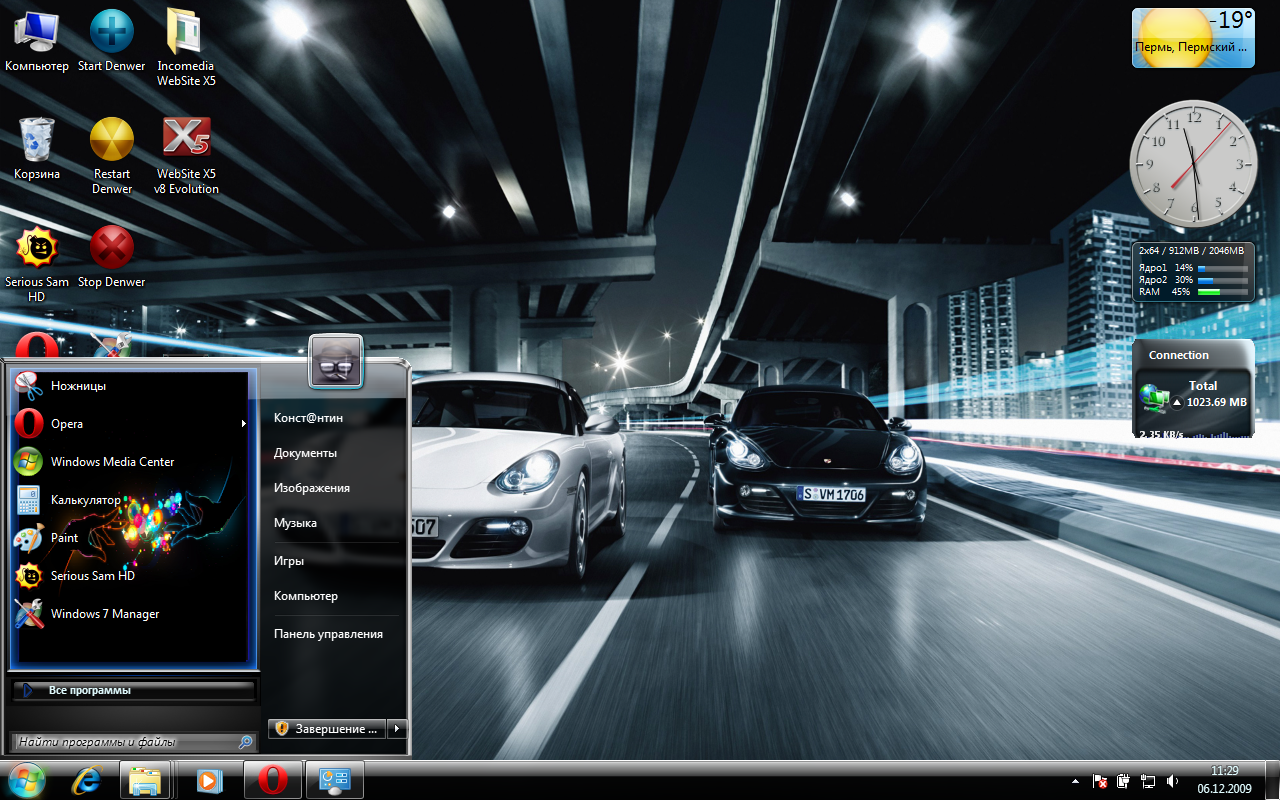The image size is (1280, 800).
Task: Launch Internet Explorer from the taskbar
Action: [87, 780]
